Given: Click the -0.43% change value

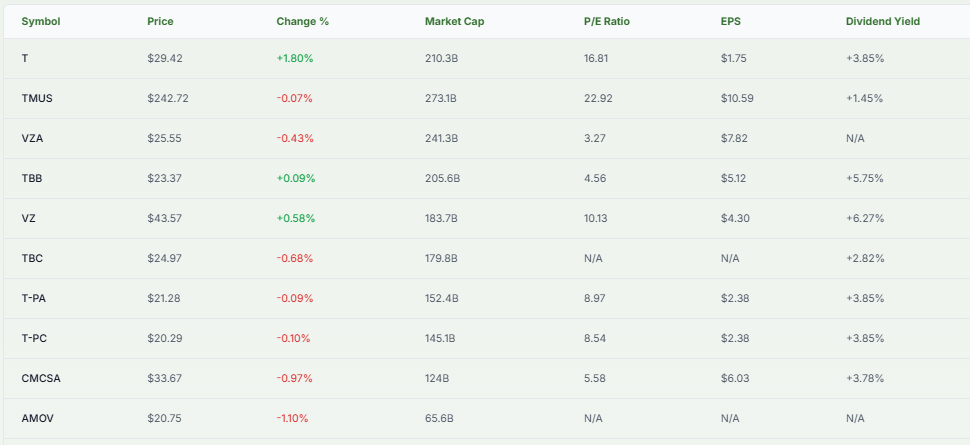Looking at the screenshot, I should (295, 139).
